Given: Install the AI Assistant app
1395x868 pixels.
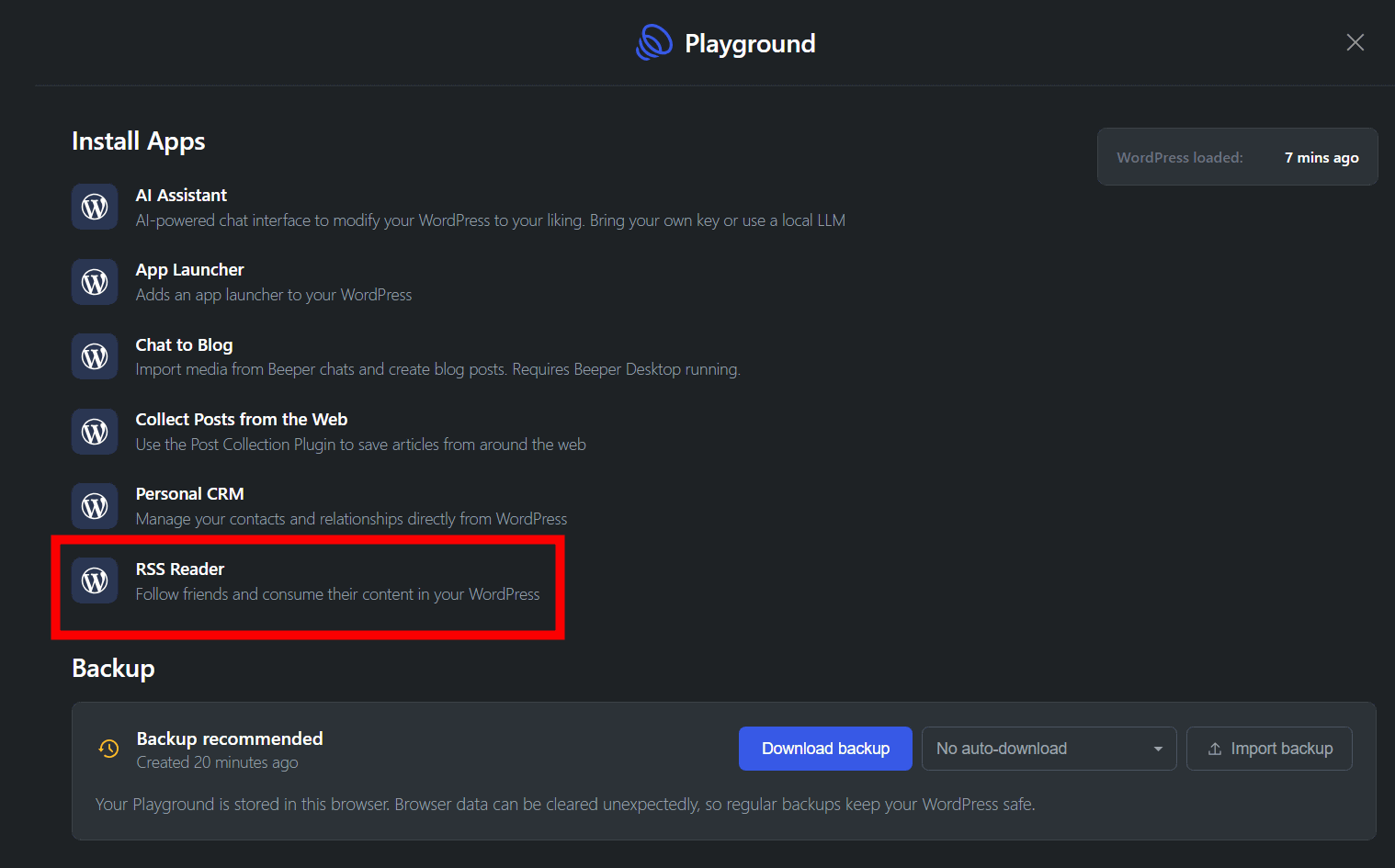Looking at the screenshot, I should 181,196.
